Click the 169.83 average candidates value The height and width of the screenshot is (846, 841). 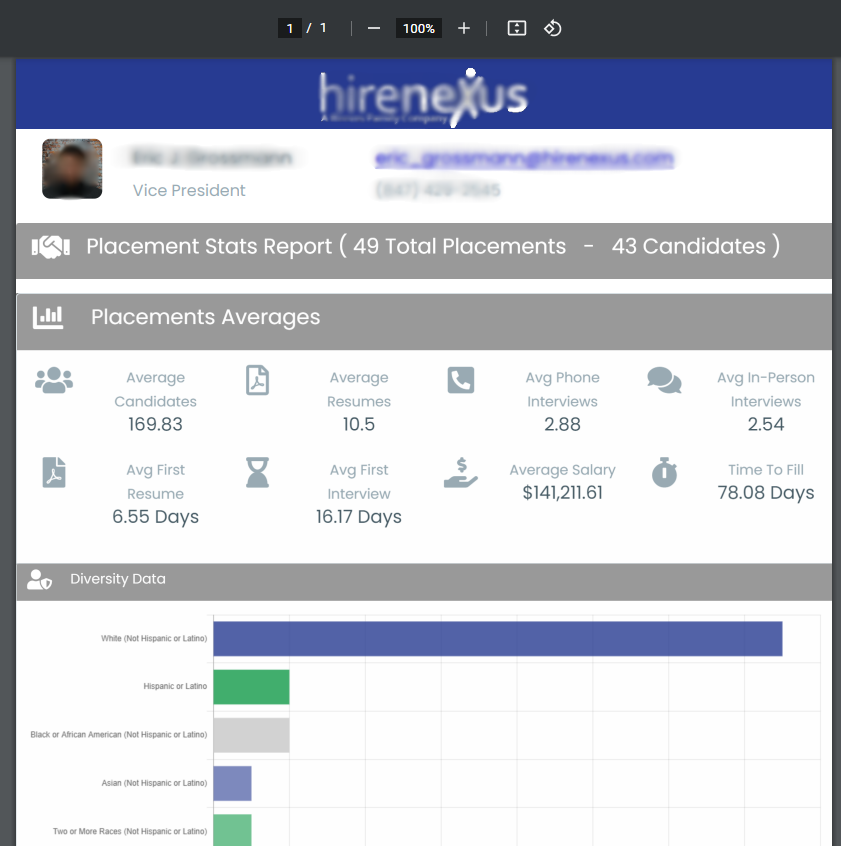pyautogui.click(x=155, y=425)
